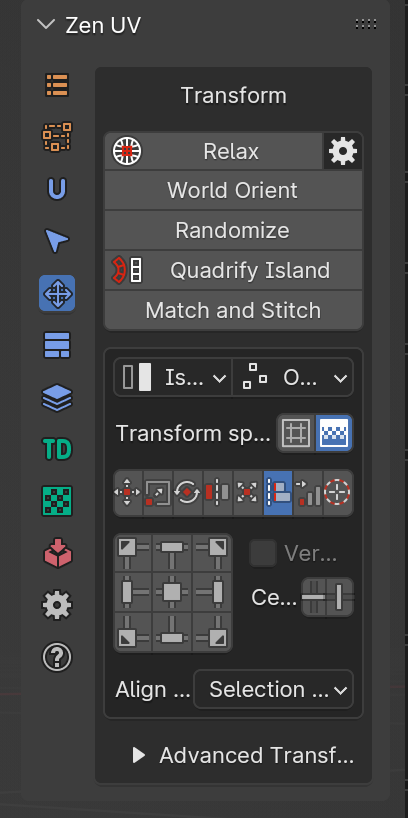
Task: Click Quadrify Island button
Action: 233,270
